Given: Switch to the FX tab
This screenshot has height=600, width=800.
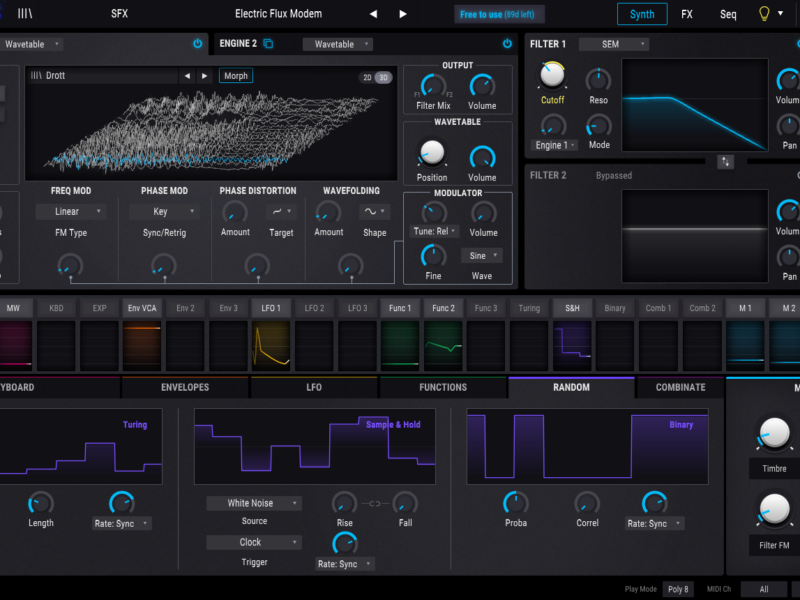Looking at the screenshot, I should pos(687,14).
